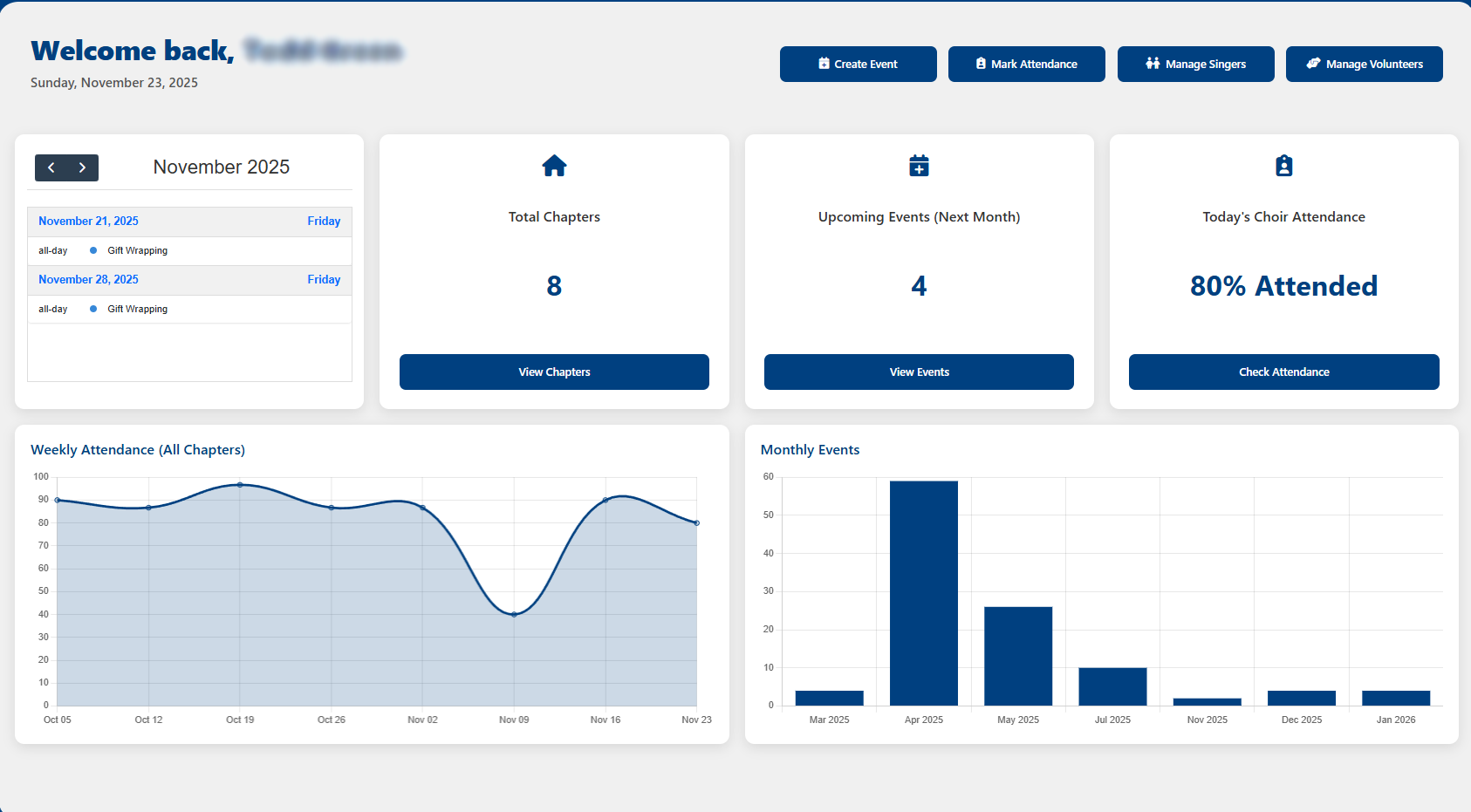
Task: Click the Create Event calendar icon
Action: (824, 63)
